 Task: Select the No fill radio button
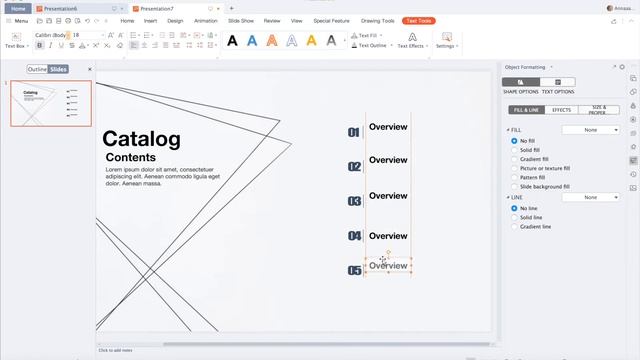(x=514, y=141)
